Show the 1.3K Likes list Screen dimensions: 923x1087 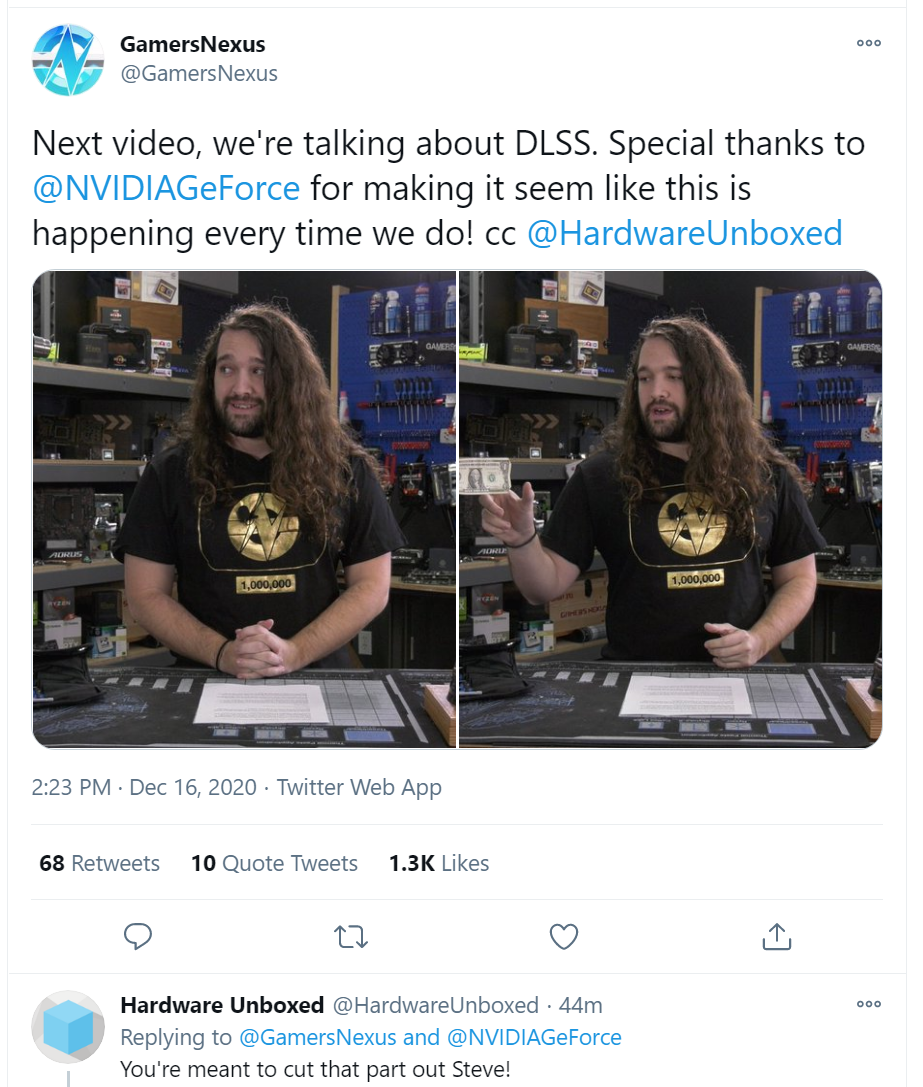point(438,863)
